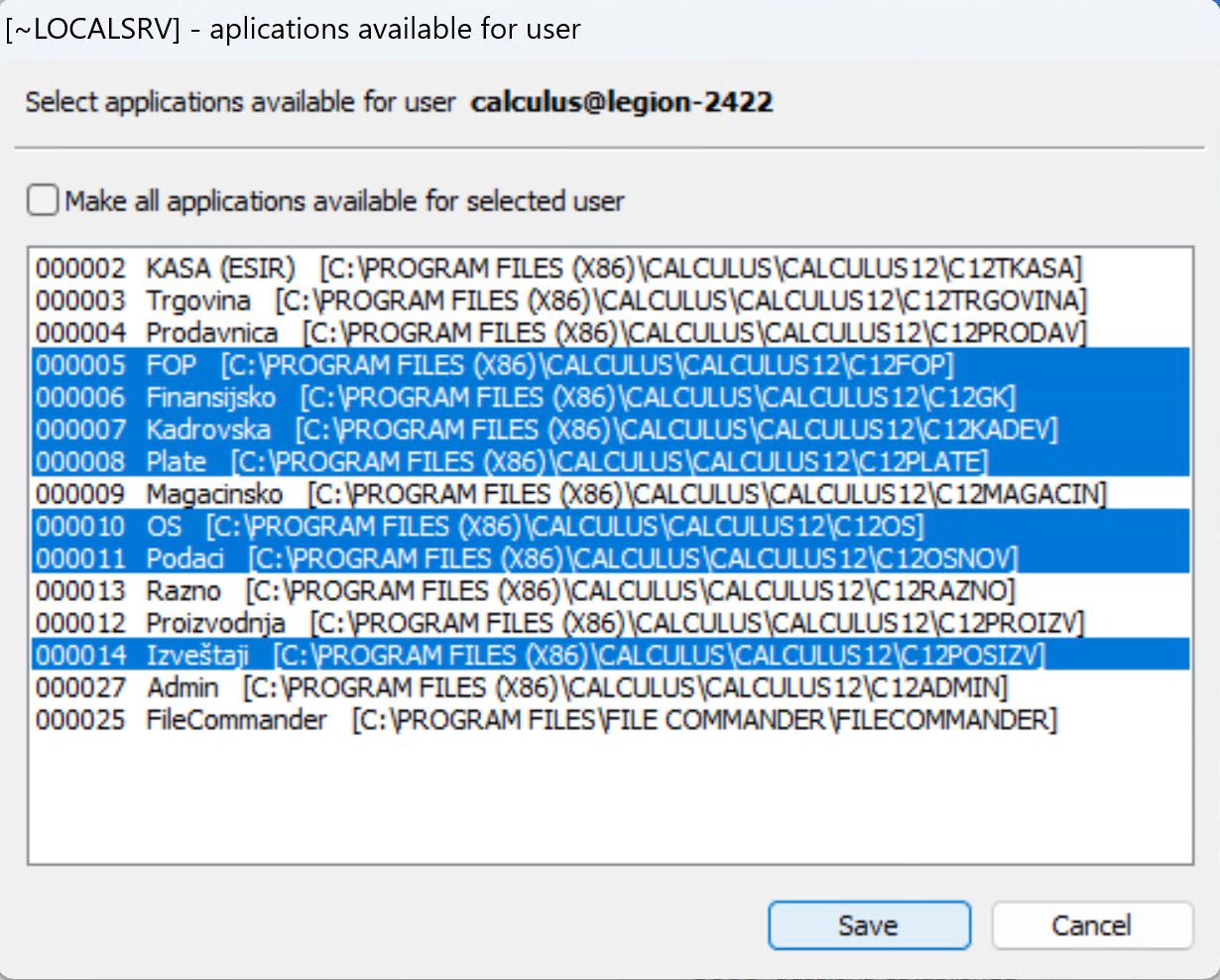Screen dimensions: 1220x980
Task: Choose the Prodavnica list item
Action: (211, 333)
